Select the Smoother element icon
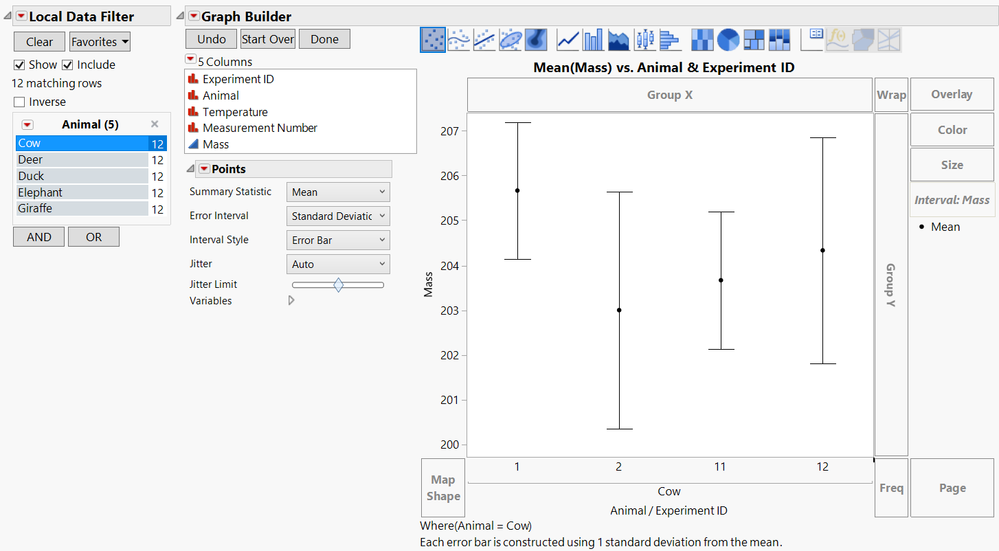This screenshot has height=551, width=999. pyautogui.click(x=459, y=39)
